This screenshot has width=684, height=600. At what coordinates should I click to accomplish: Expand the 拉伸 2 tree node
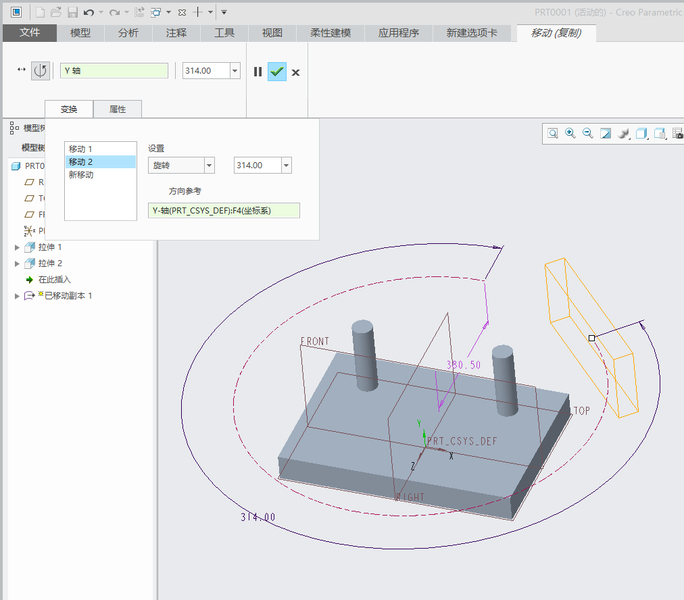[x=17, y=264]
